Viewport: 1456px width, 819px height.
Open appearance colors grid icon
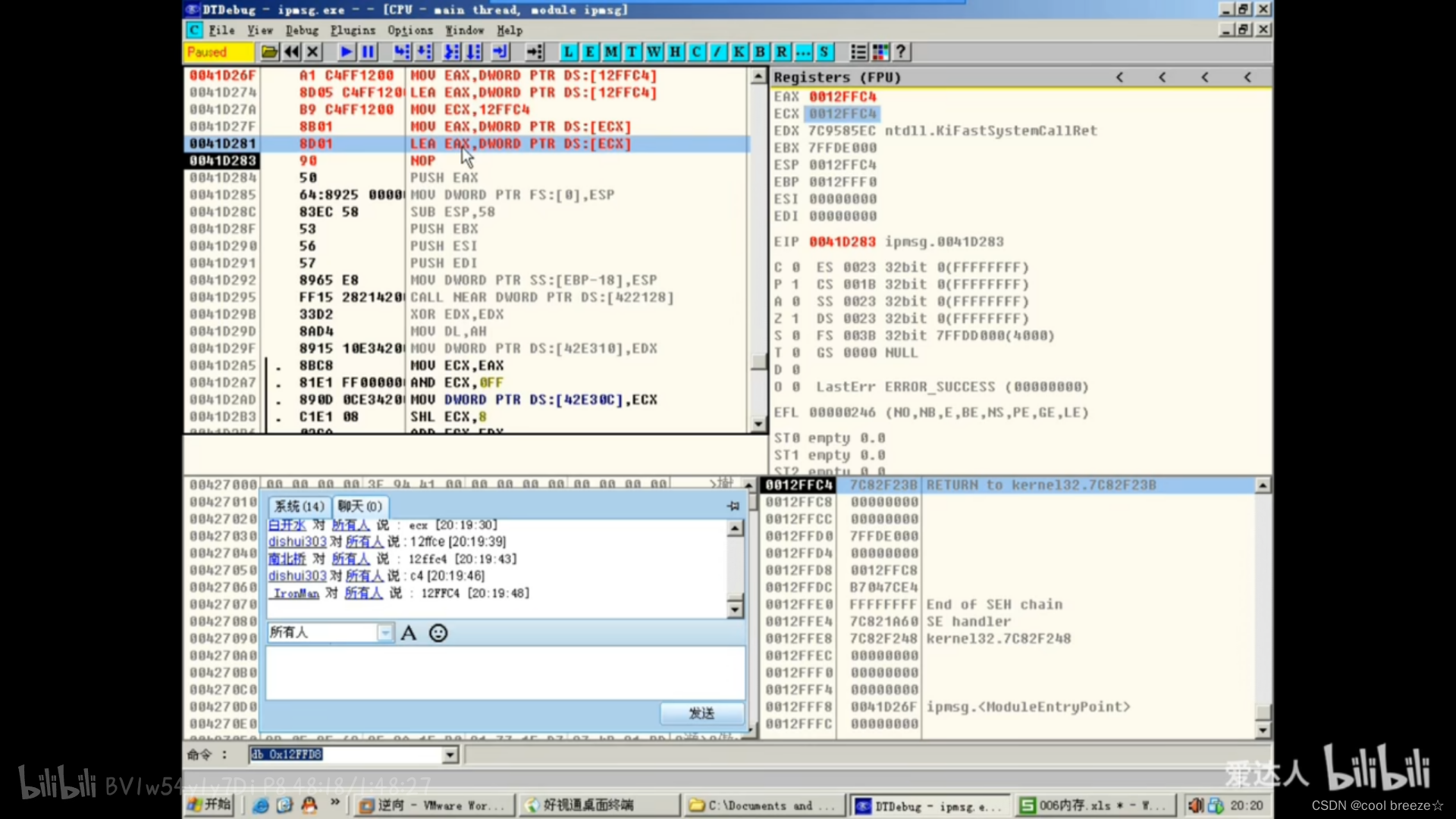(880, 52)
